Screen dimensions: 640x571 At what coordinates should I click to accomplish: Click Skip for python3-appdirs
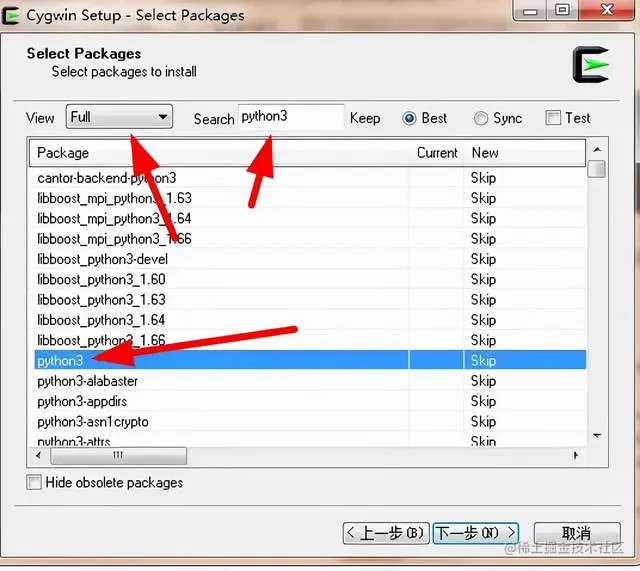pos(483,402)
